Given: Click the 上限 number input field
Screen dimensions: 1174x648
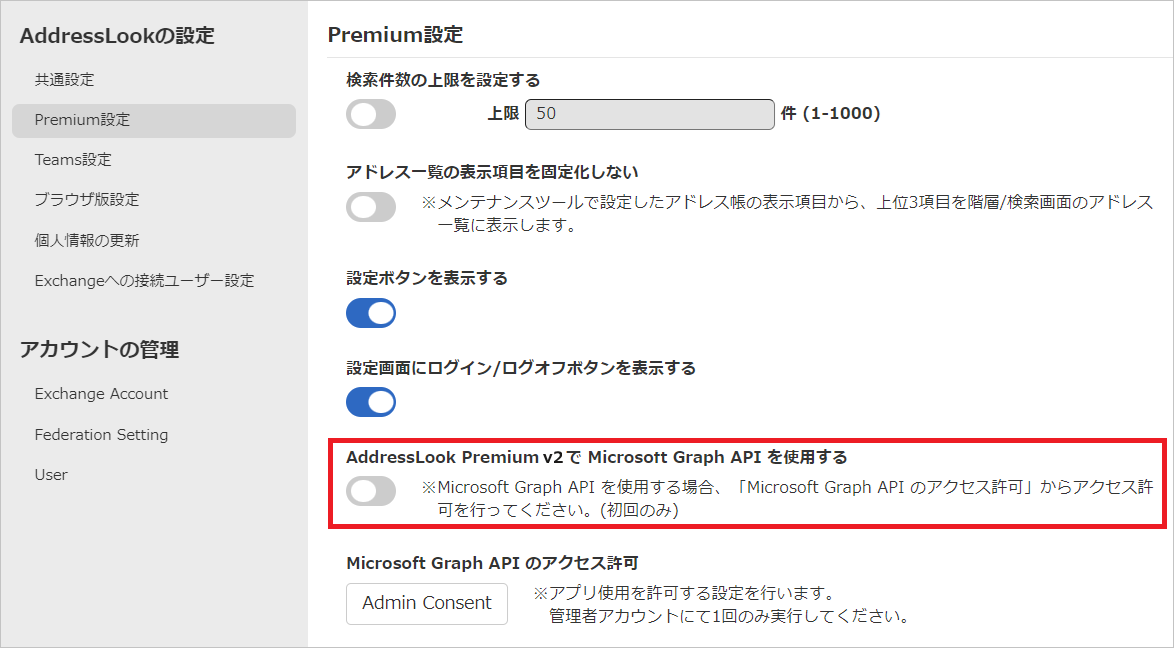Looking at the screenshot, I should pos(650,114).
